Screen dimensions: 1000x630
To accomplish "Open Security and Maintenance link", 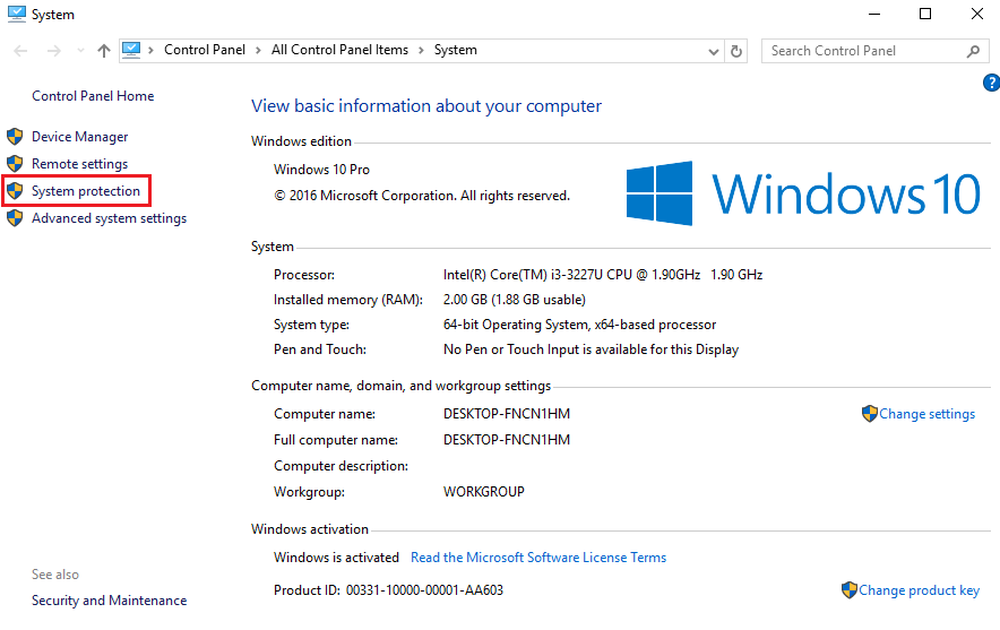I will (109, 601).
